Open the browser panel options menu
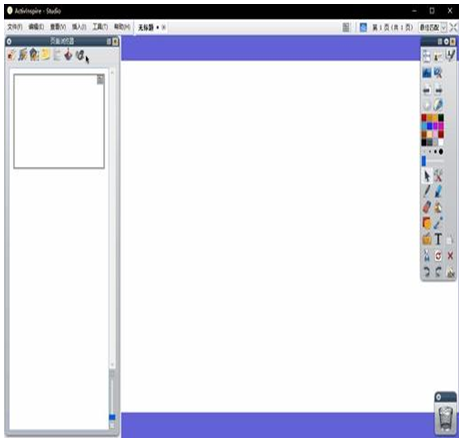463x442 pixels. coord(9,41)
